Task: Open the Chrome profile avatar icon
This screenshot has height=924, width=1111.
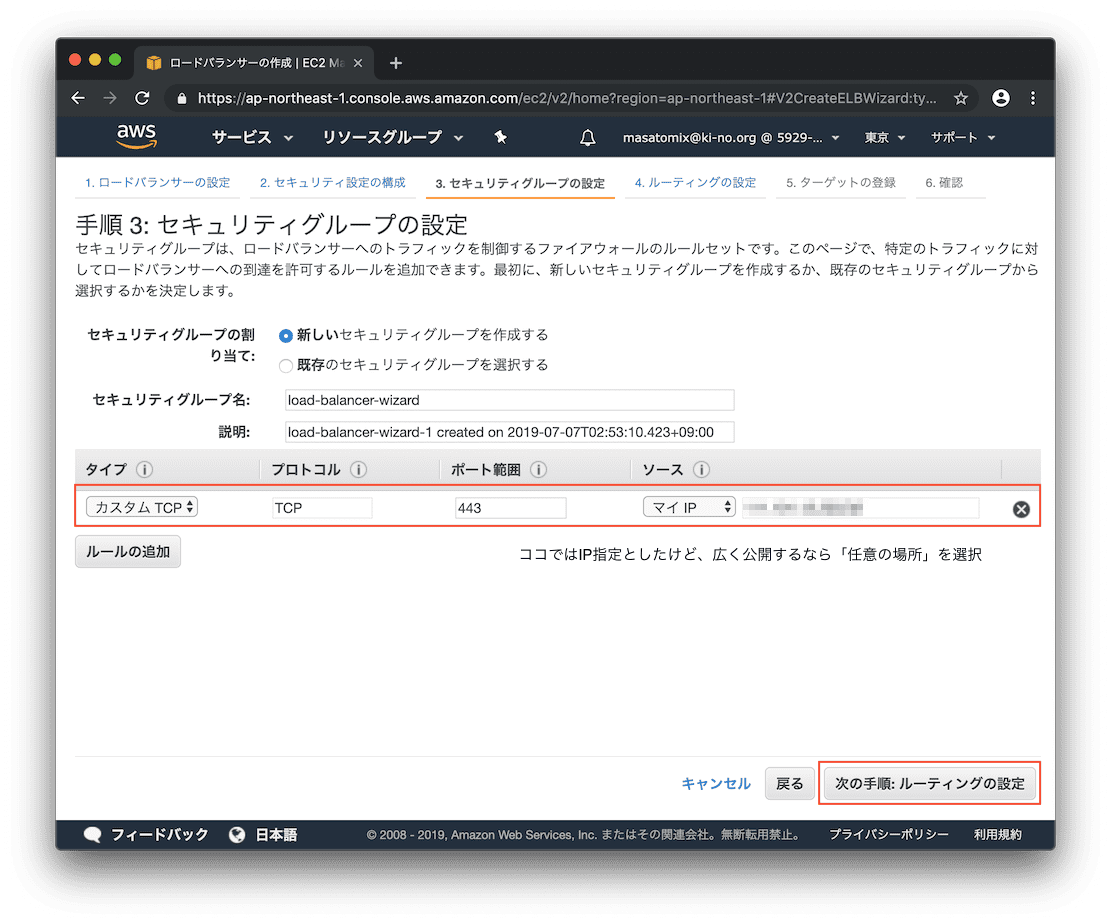Action: click(x=1000, y=98)
